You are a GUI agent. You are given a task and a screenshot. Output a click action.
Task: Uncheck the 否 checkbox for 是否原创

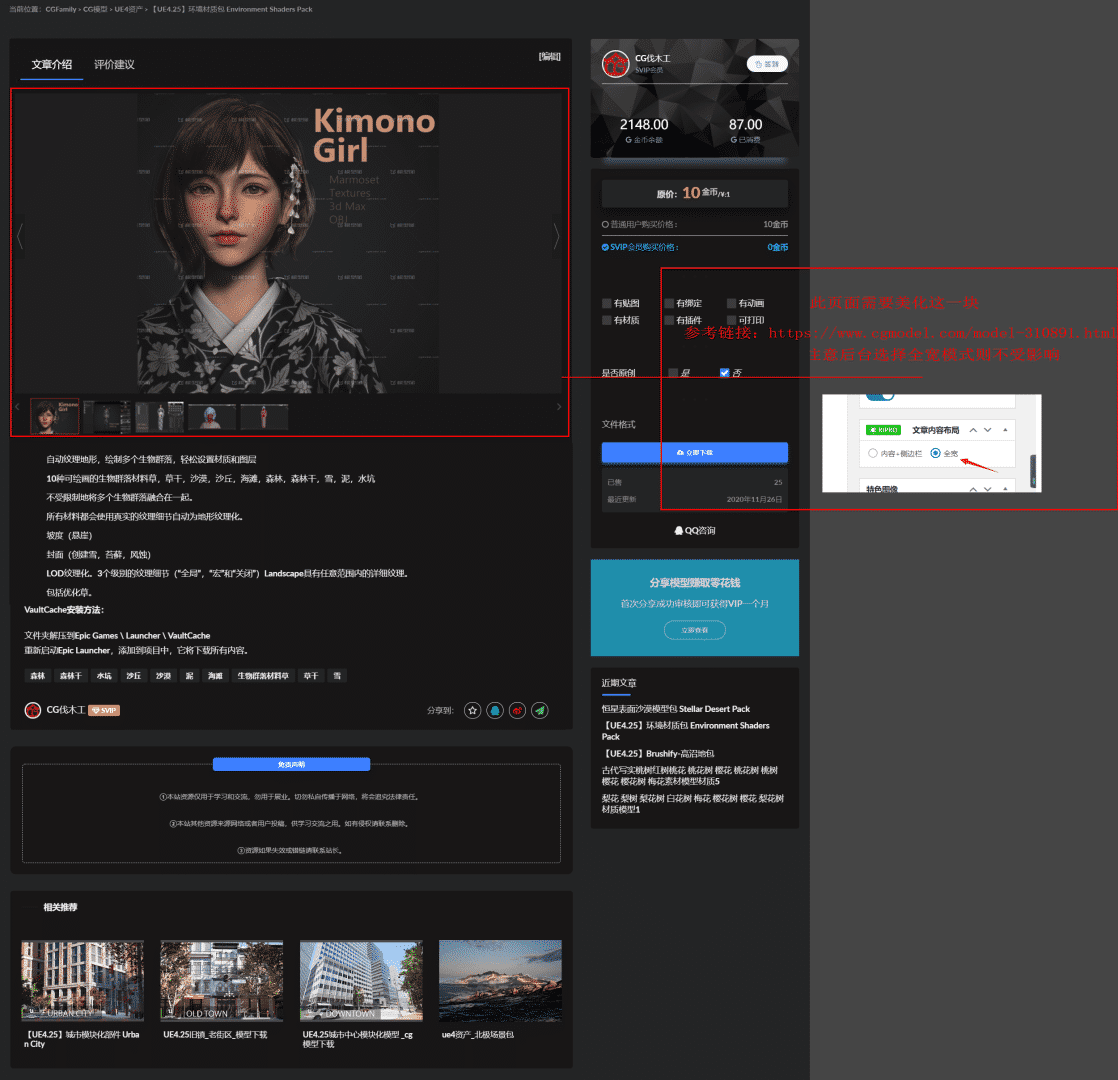click(725, 373)
